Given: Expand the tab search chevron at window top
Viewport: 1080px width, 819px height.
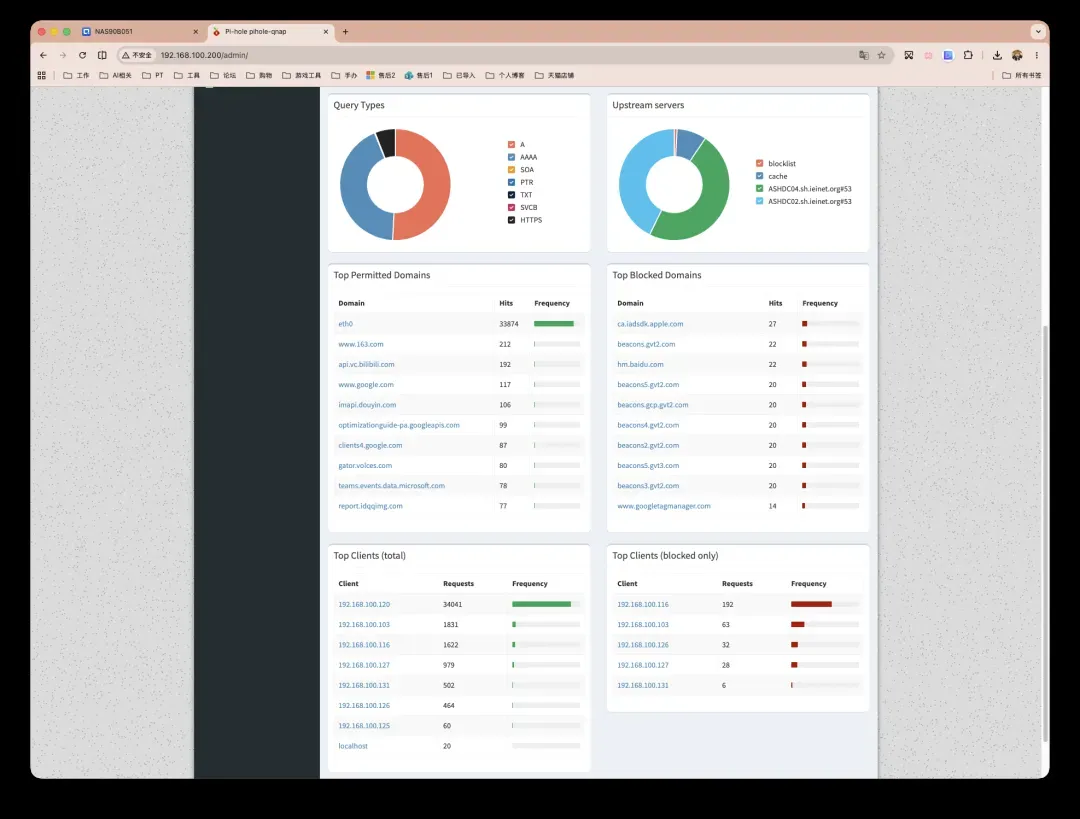Looking at the screenshot, I should tap(1038, 32).
